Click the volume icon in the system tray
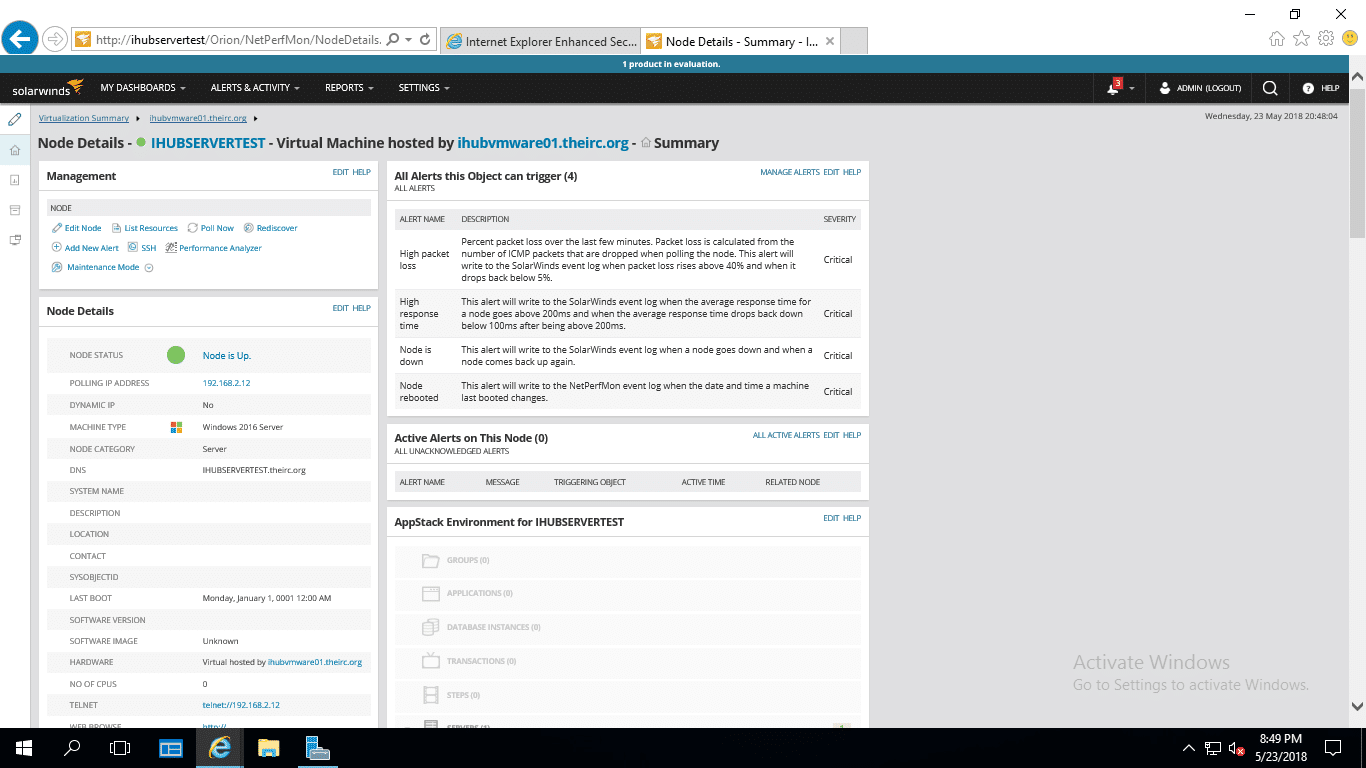The width and height of the screenshot is (1366, 768). [1236, 748]
